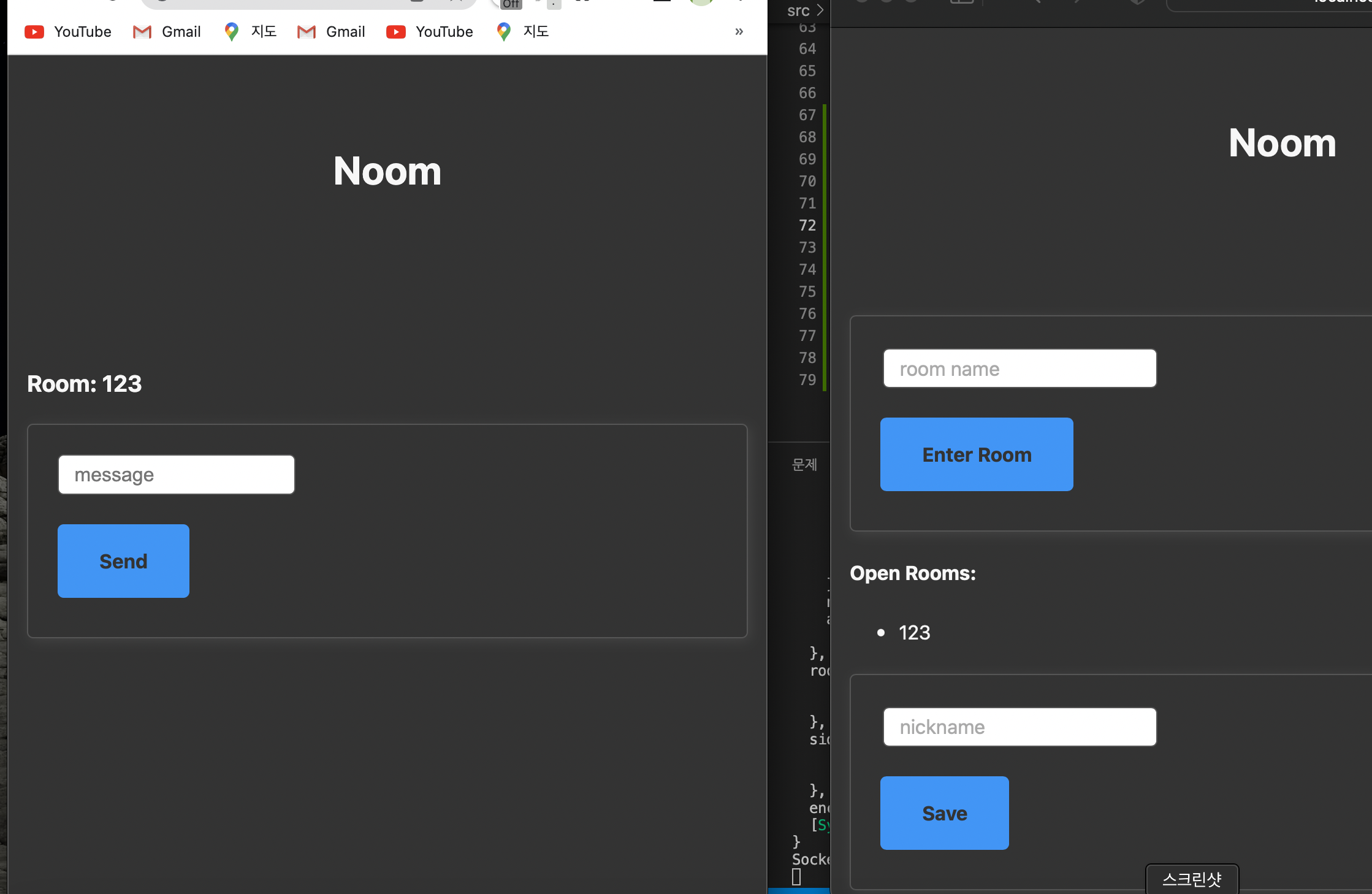Click the Send button
1372x894 pixels.
click(123, 561)
